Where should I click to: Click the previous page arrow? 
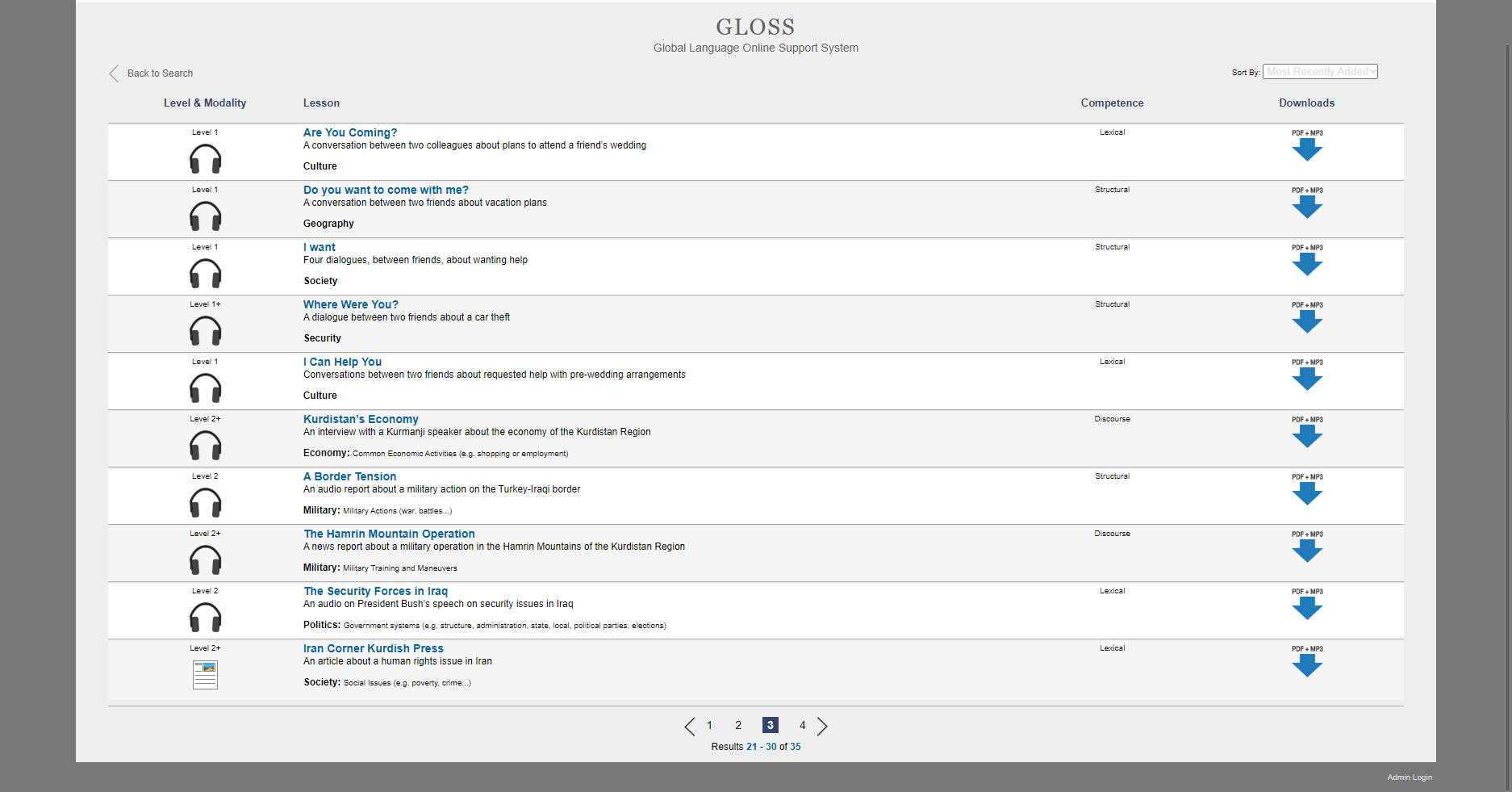[689, 726]
